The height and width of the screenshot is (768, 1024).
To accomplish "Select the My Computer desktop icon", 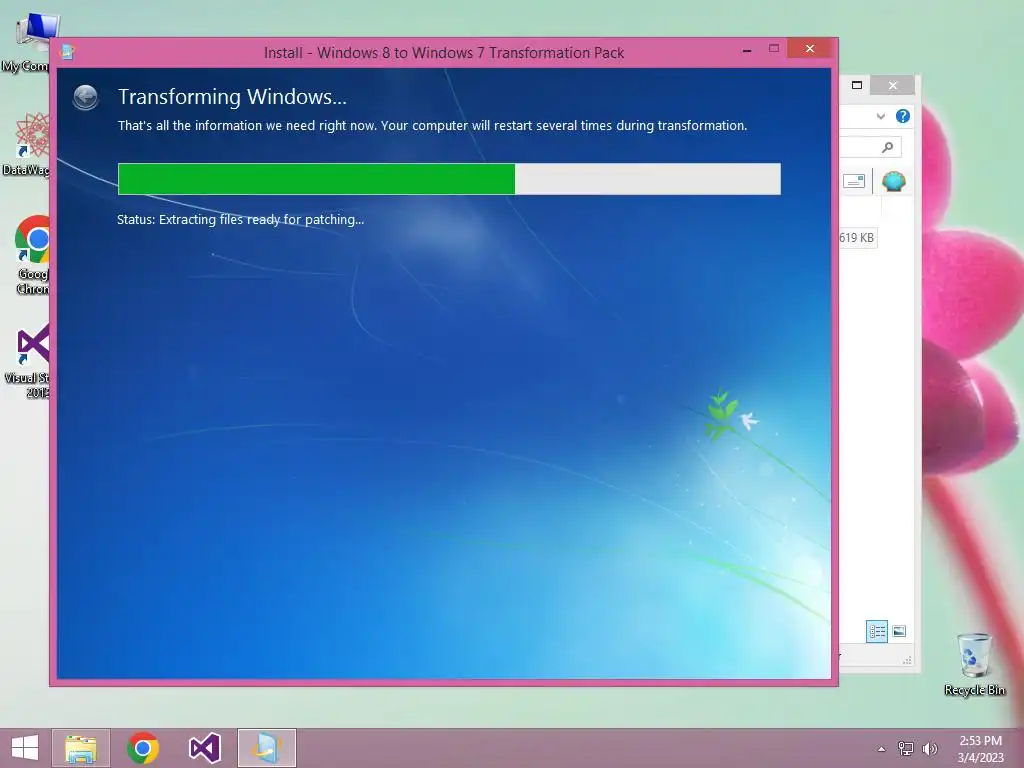I will [26, 42].
